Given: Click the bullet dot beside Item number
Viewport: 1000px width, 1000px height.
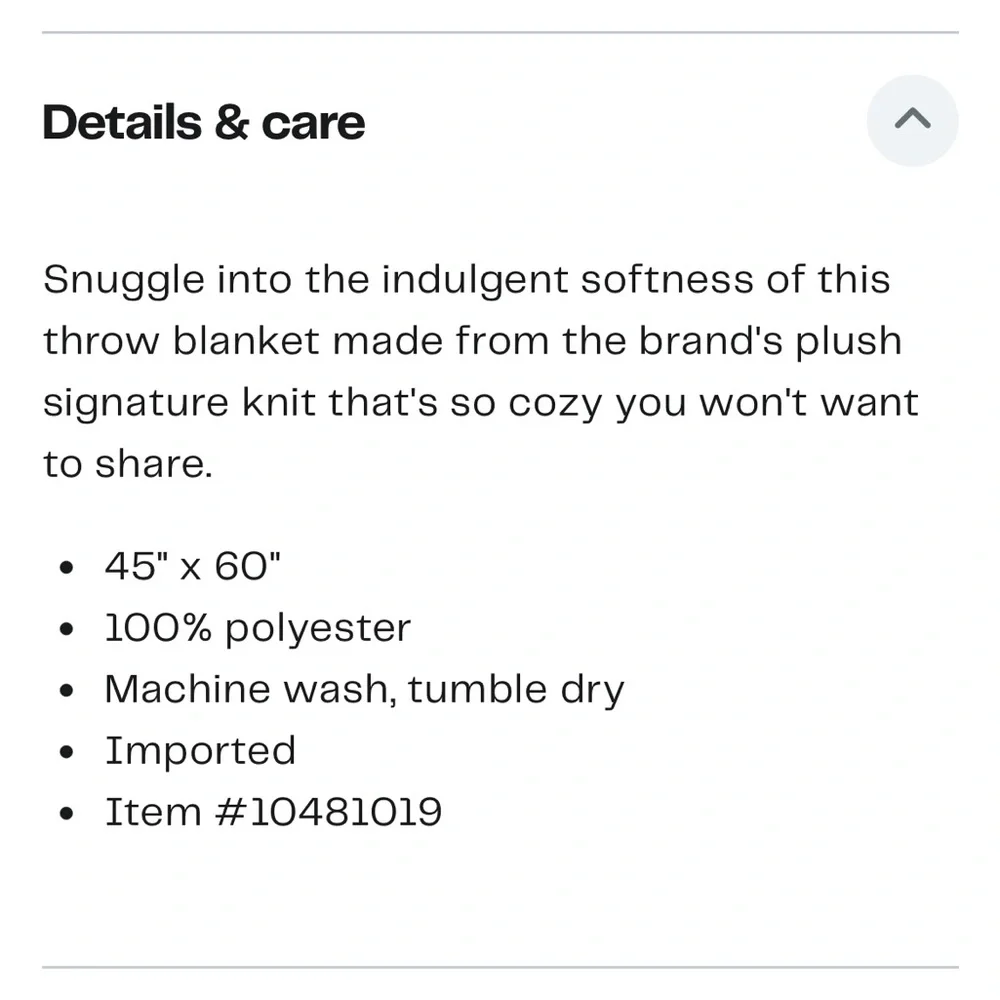Looking at the screenshot, I should [67, 813].
